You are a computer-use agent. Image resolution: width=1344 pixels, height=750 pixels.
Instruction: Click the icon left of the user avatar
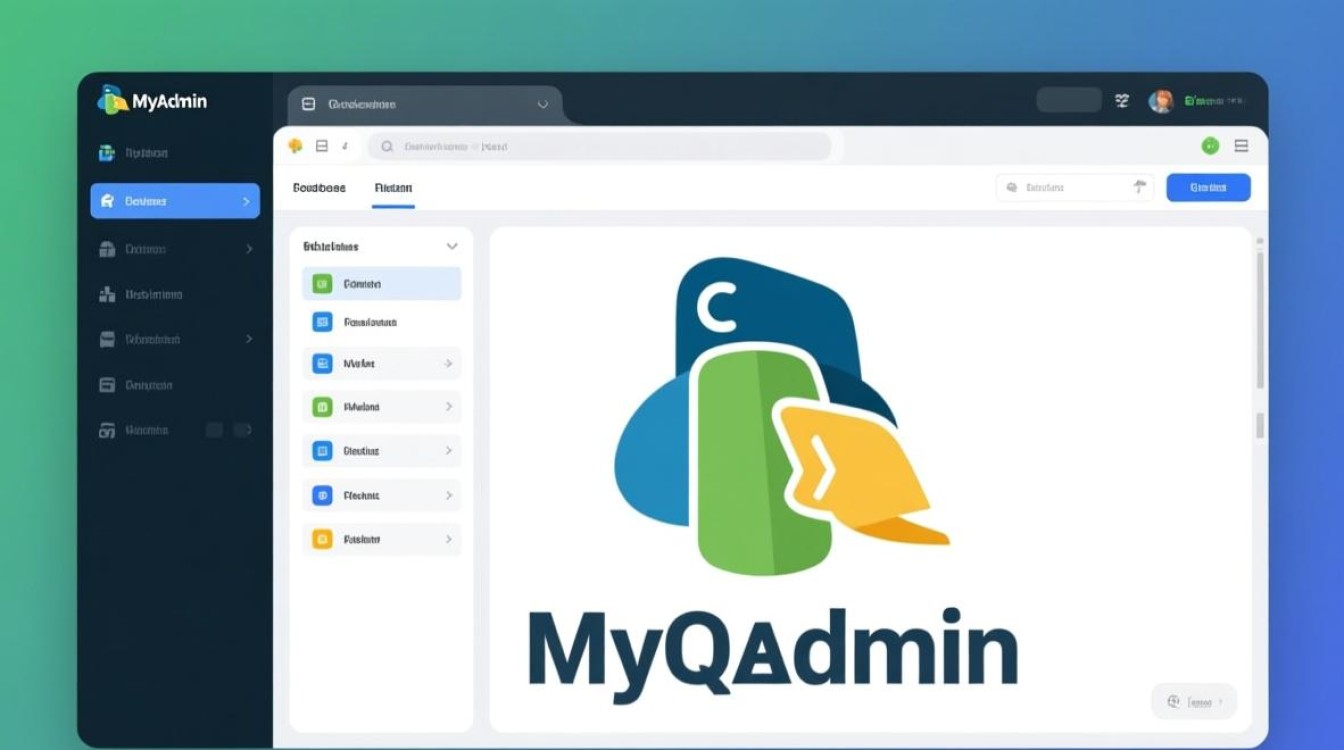1122,101
